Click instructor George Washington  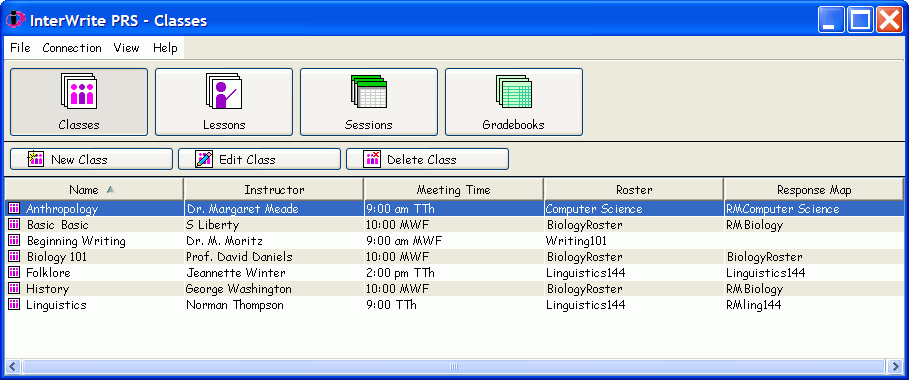click(239, 289)
